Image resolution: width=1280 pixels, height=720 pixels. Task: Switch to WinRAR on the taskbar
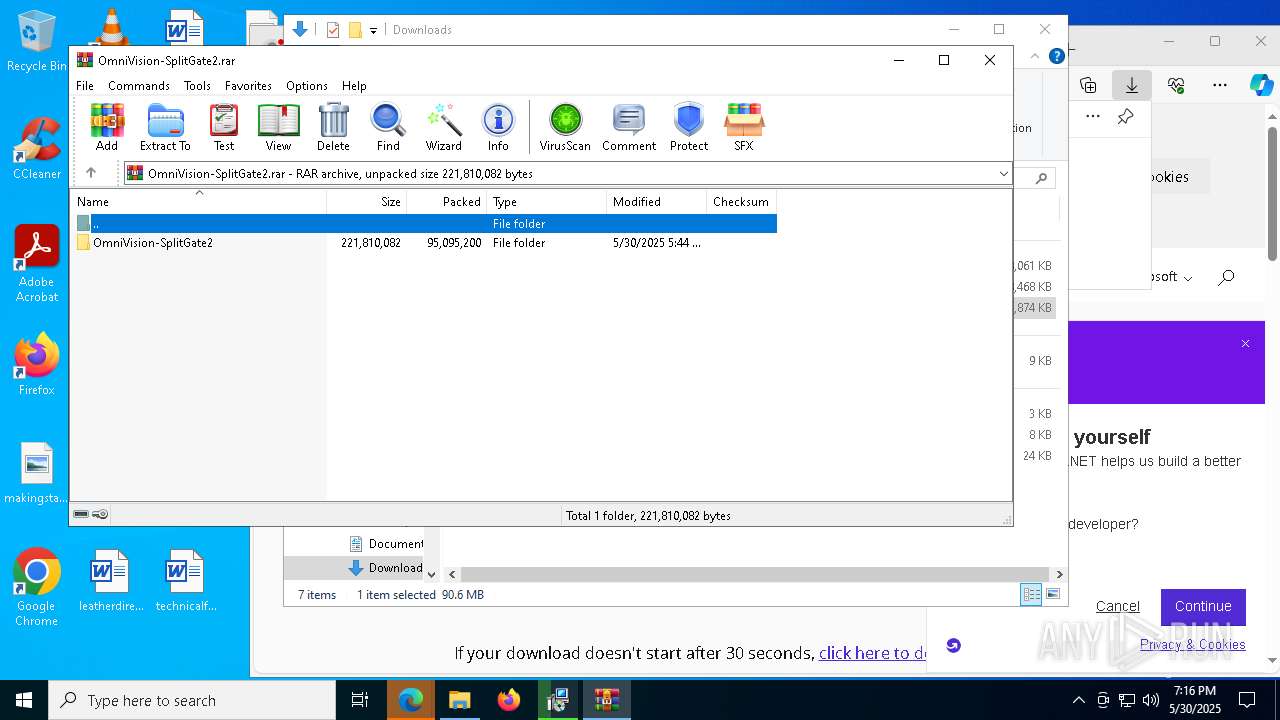tap(607, 700)
